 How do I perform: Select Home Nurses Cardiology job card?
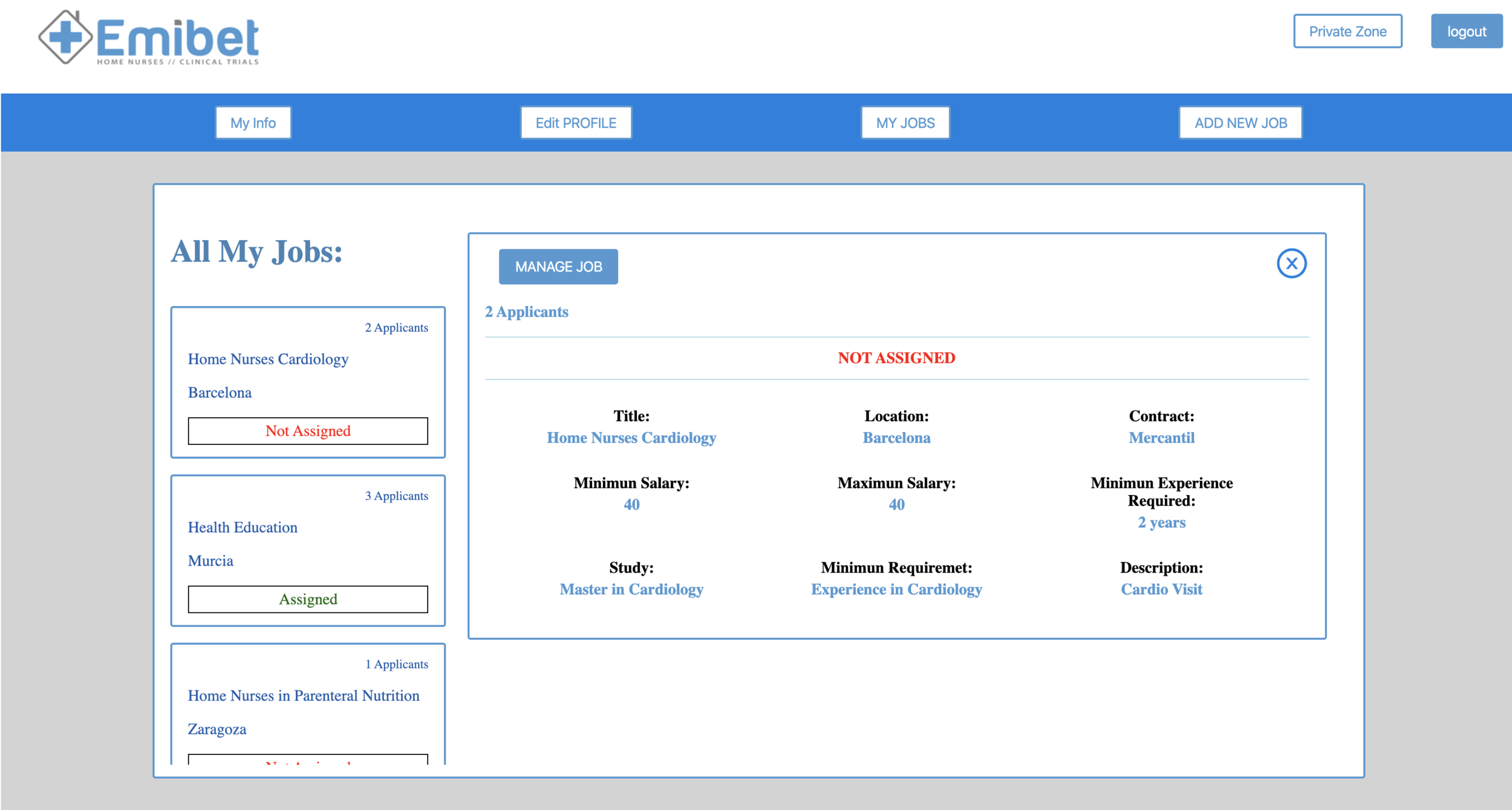click(268, 359)
